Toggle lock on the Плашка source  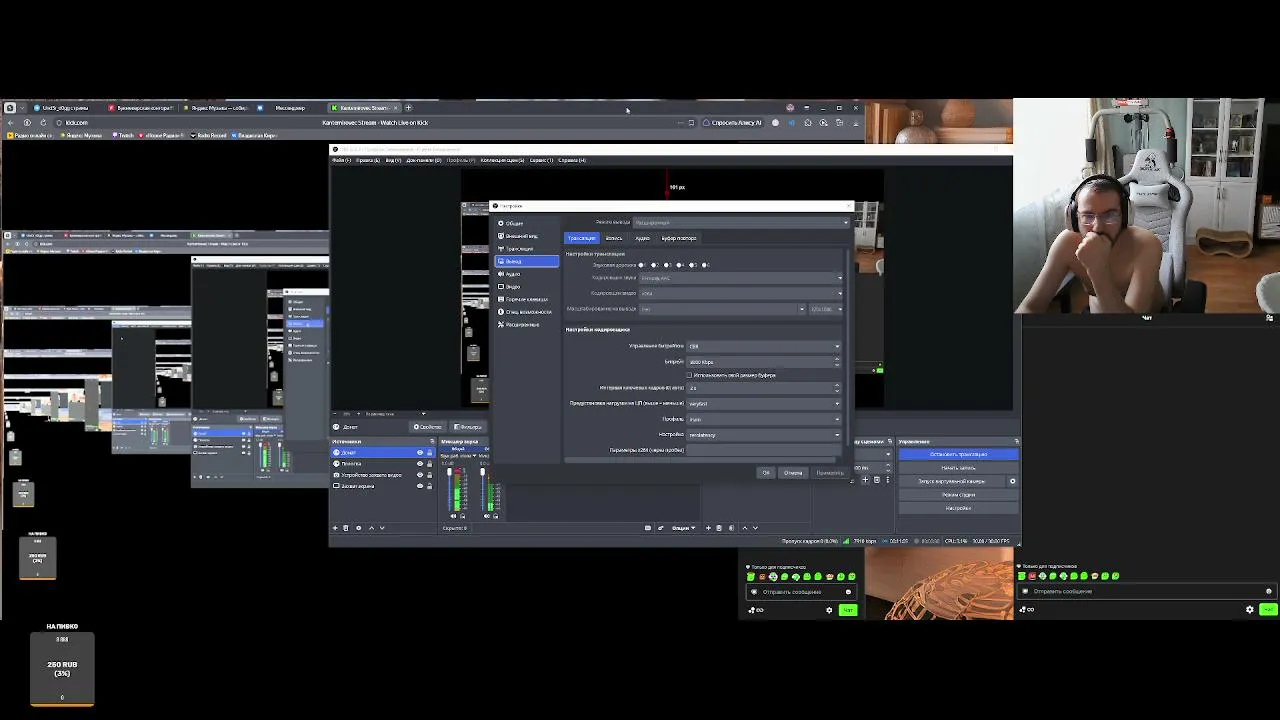[x=430, y=464]
